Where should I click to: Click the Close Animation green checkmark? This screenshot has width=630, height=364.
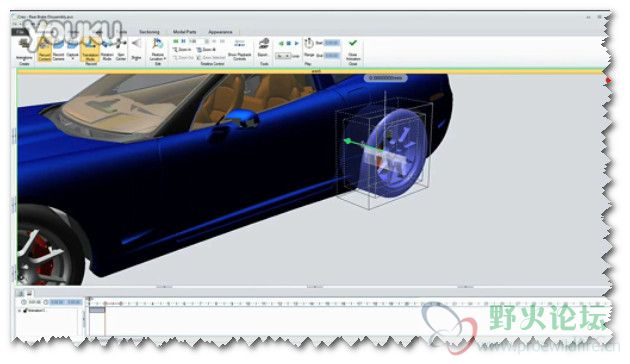[x=353, y=43]
